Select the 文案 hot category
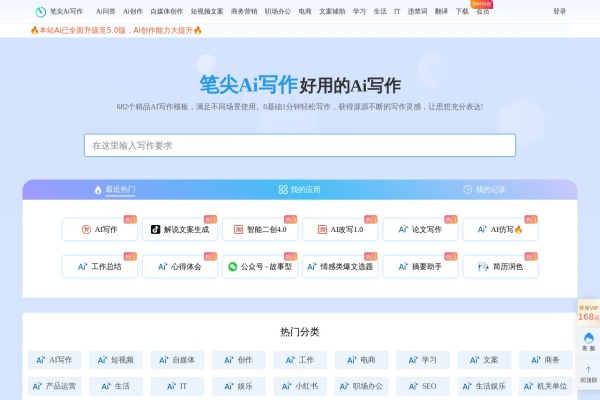This screenshot has width=600, height=400. (484, 360)
